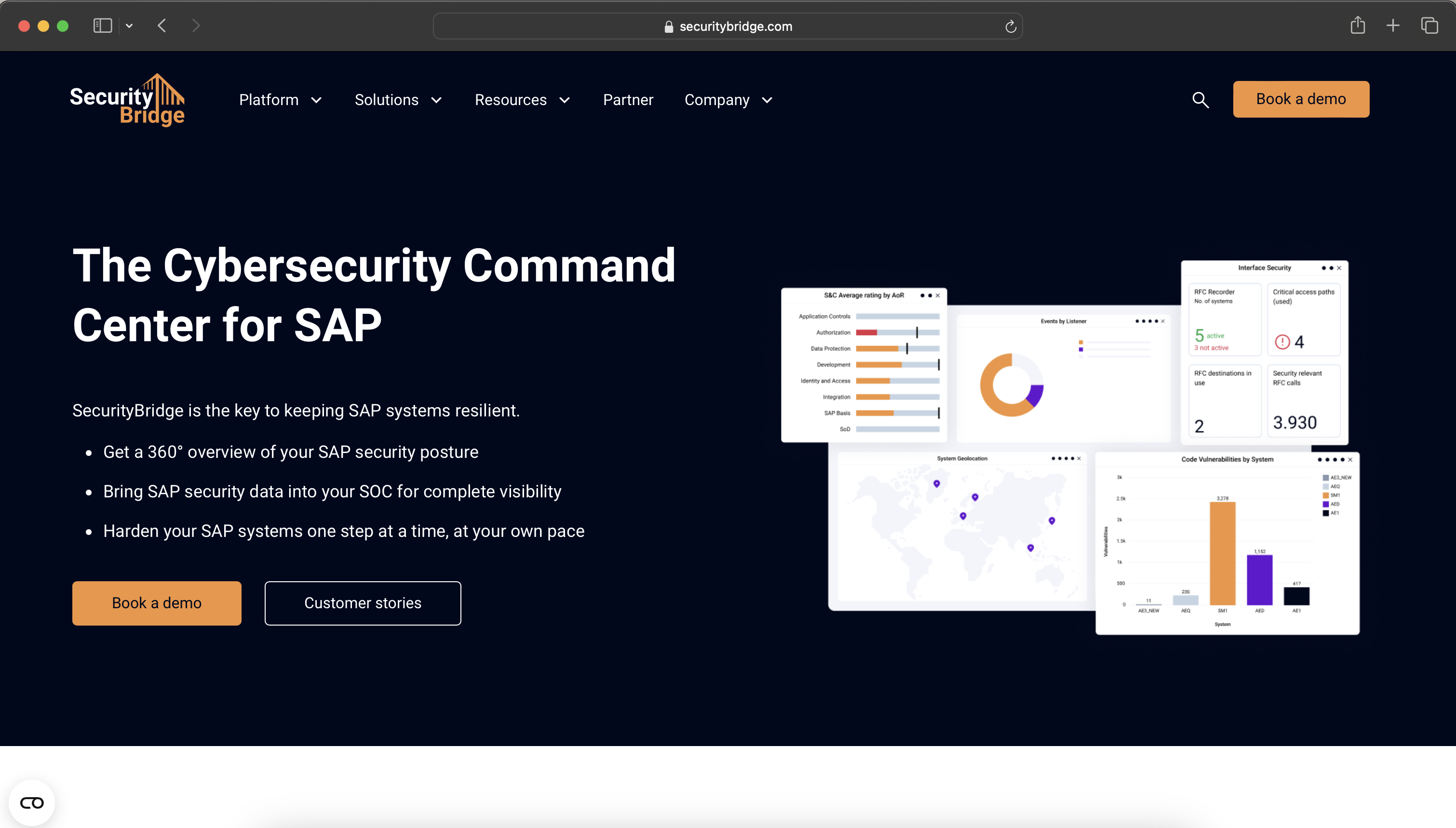Click the orange SM1 bar in the chart
1456x828 pixels.
coord(1222,553)
